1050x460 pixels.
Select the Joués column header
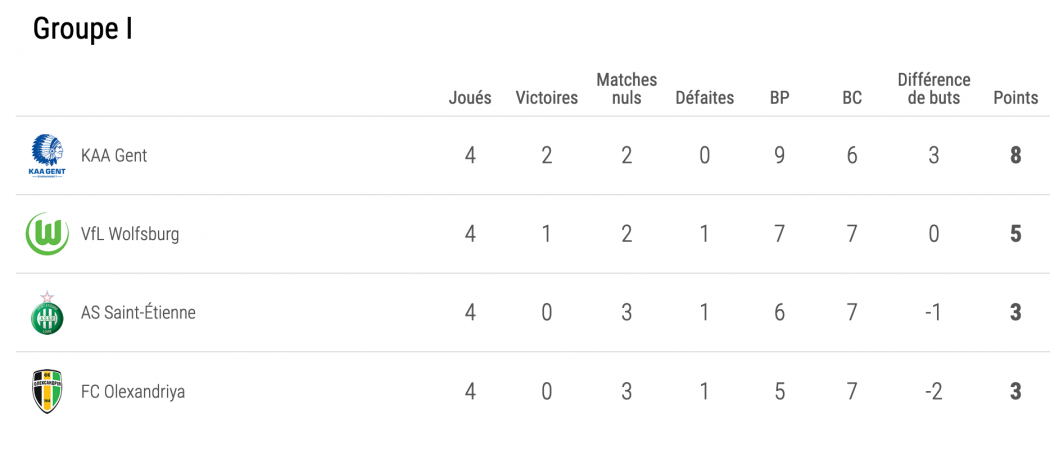pyautogui.click(x=470, y=98)
